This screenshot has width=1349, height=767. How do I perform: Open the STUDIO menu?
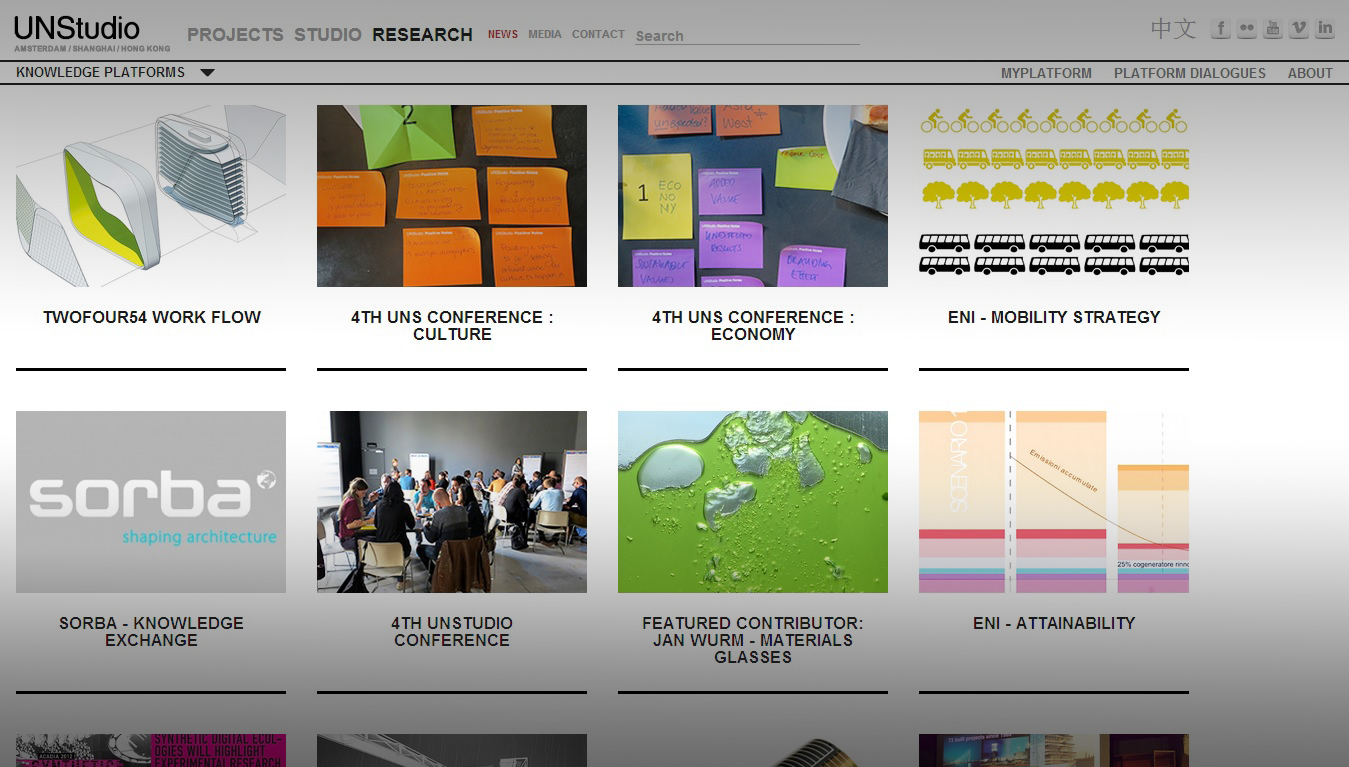click(x=327, y=33)
